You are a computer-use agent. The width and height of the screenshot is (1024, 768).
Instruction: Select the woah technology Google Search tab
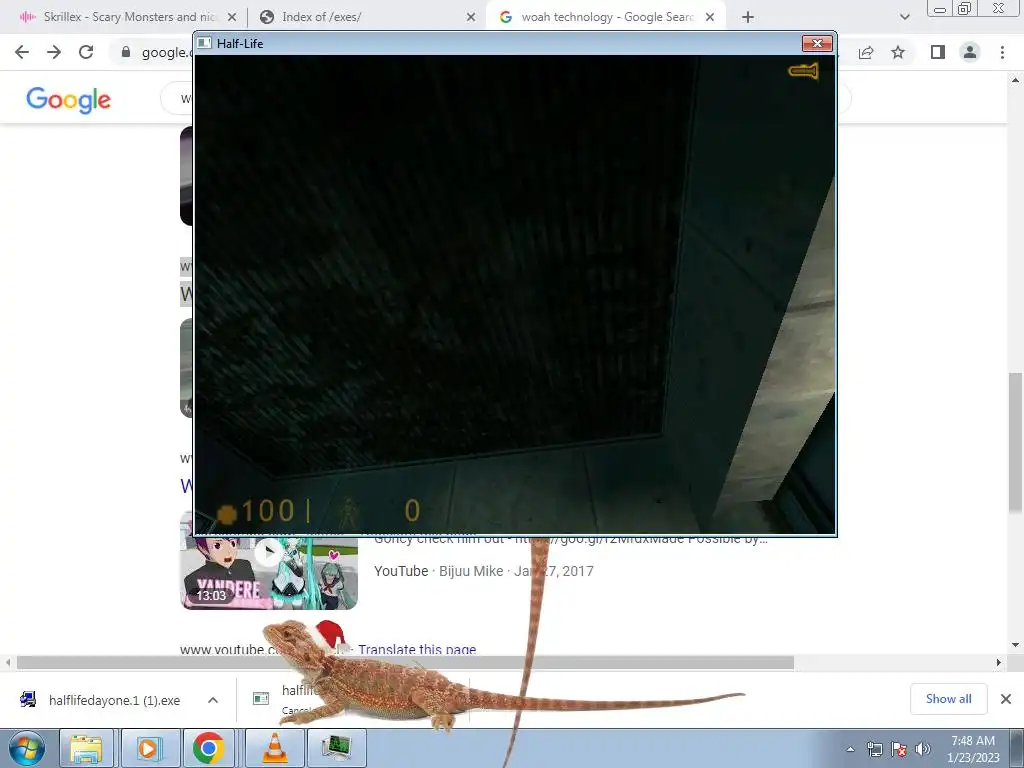pyautogui.click(x=606, y=17)
